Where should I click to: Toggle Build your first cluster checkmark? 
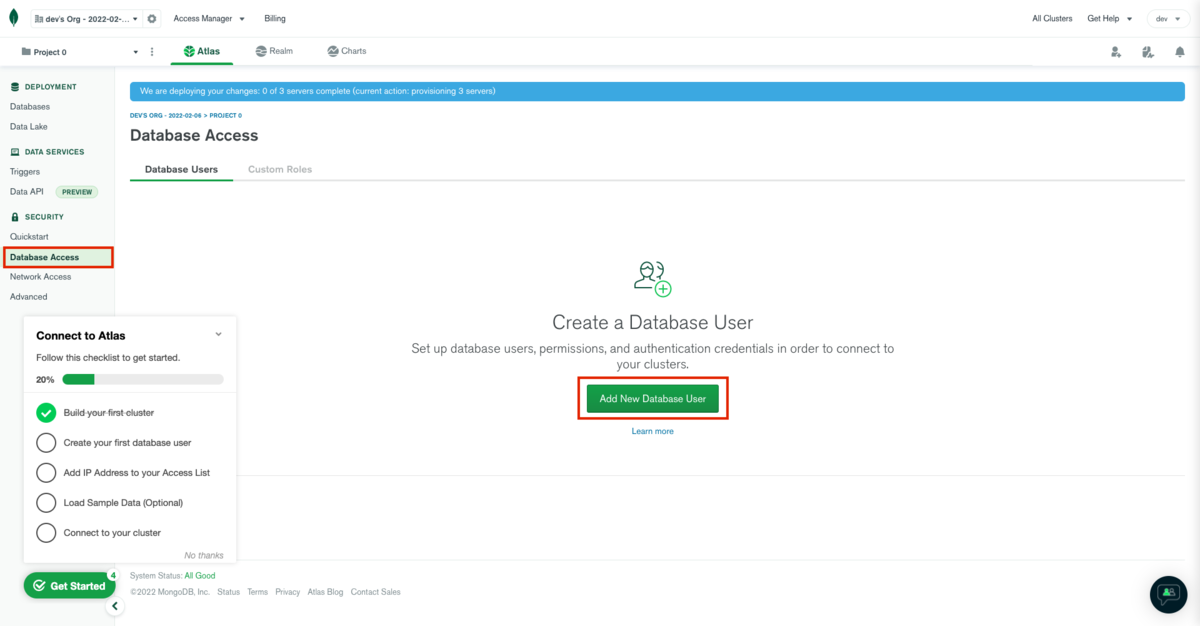(x=46, y=412)
